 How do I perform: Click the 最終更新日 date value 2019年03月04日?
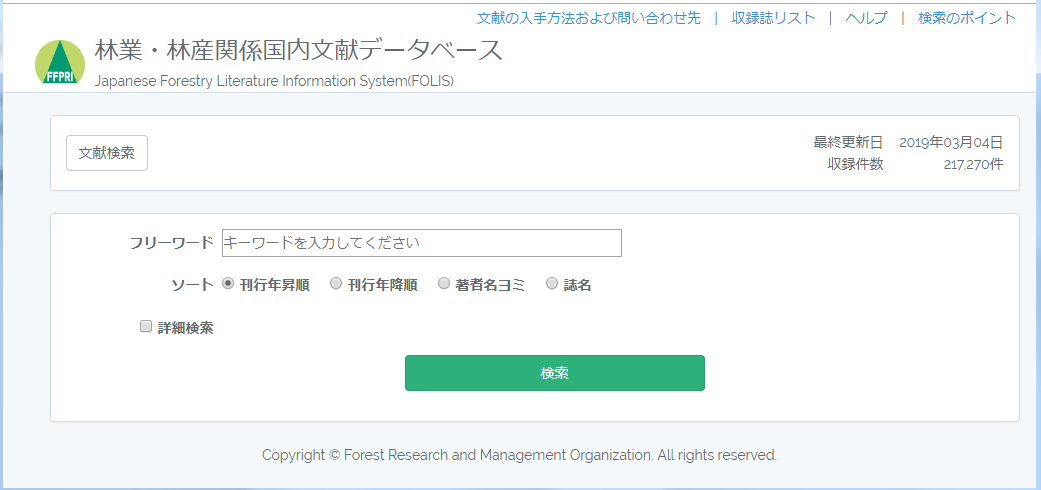[x=951, y=142]
